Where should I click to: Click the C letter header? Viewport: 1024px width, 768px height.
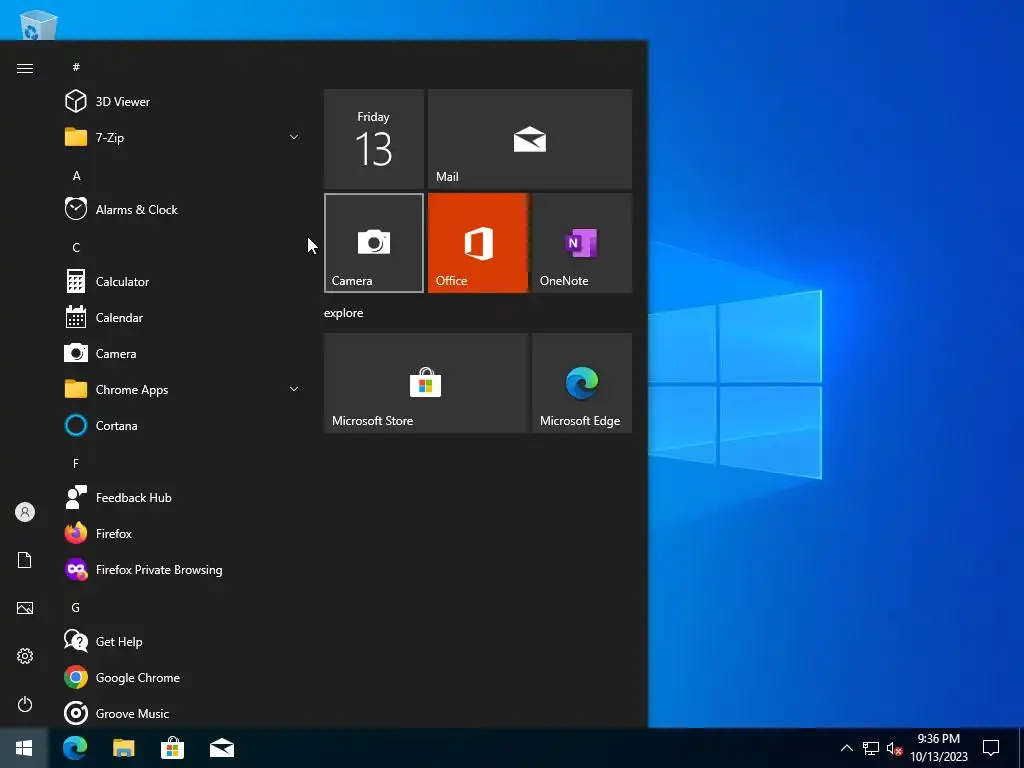(76, 248)
